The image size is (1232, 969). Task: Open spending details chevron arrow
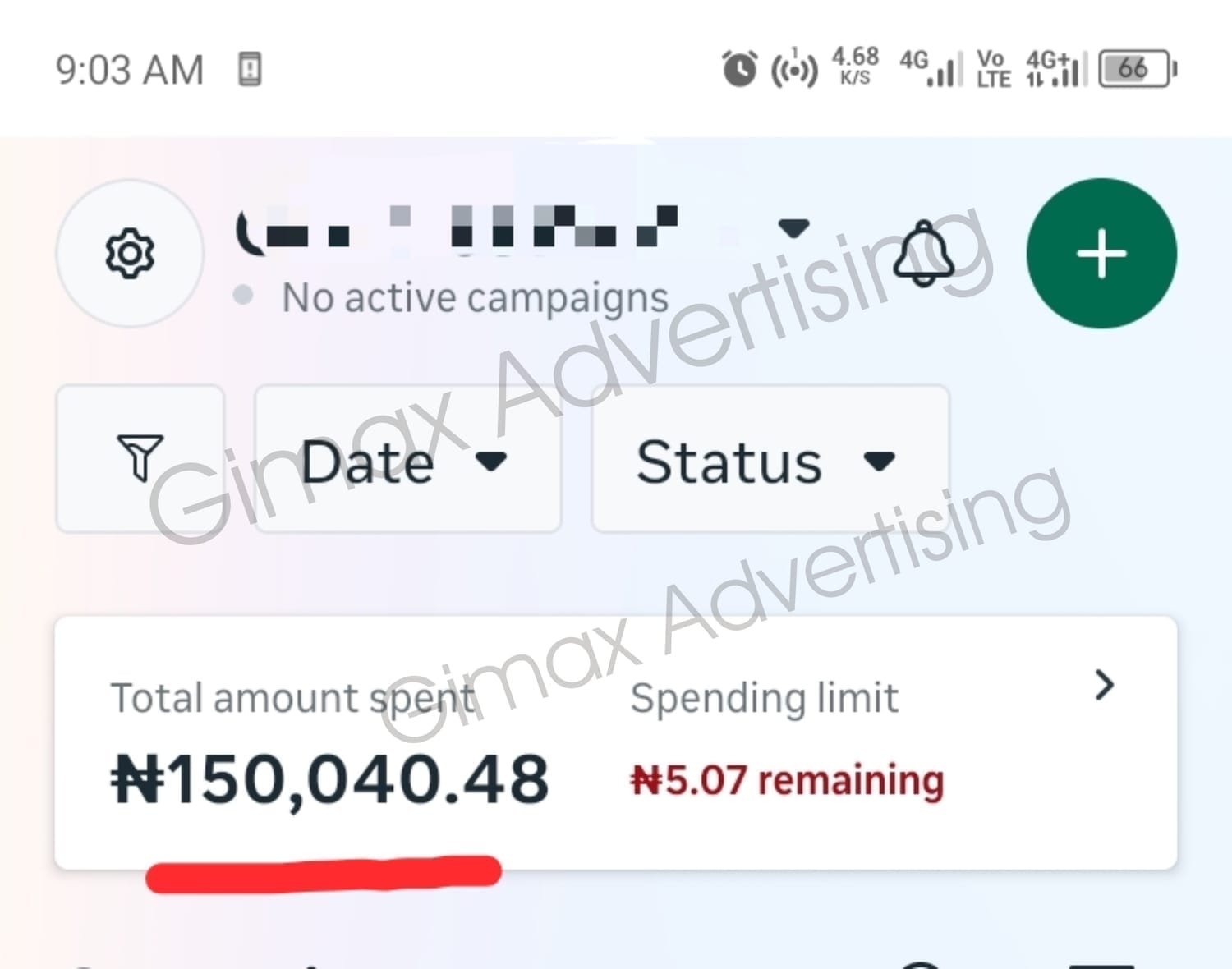1105,685
